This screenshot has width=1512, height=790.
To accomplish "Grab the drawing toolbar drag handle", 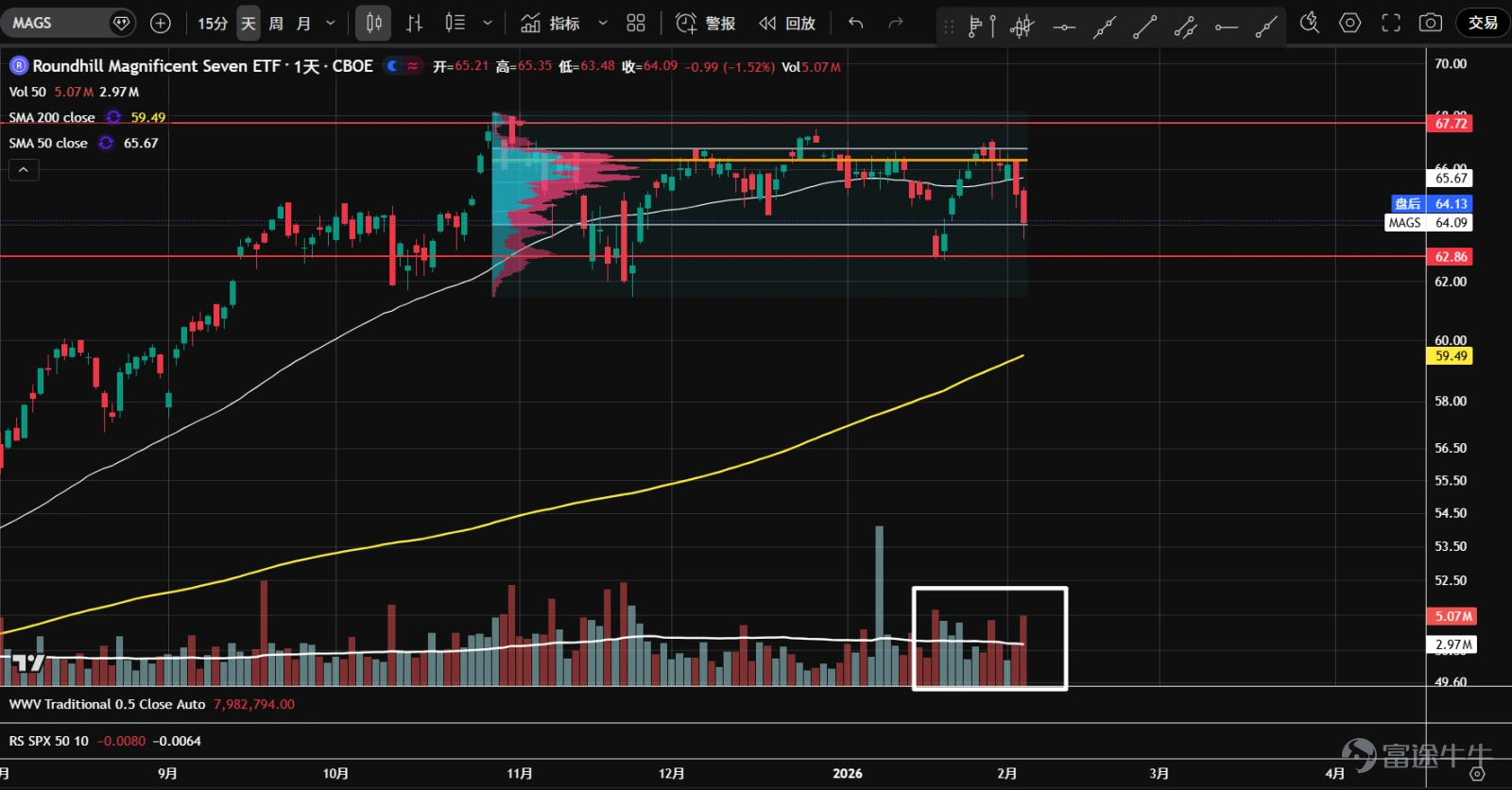I will [x=949, y=26].
